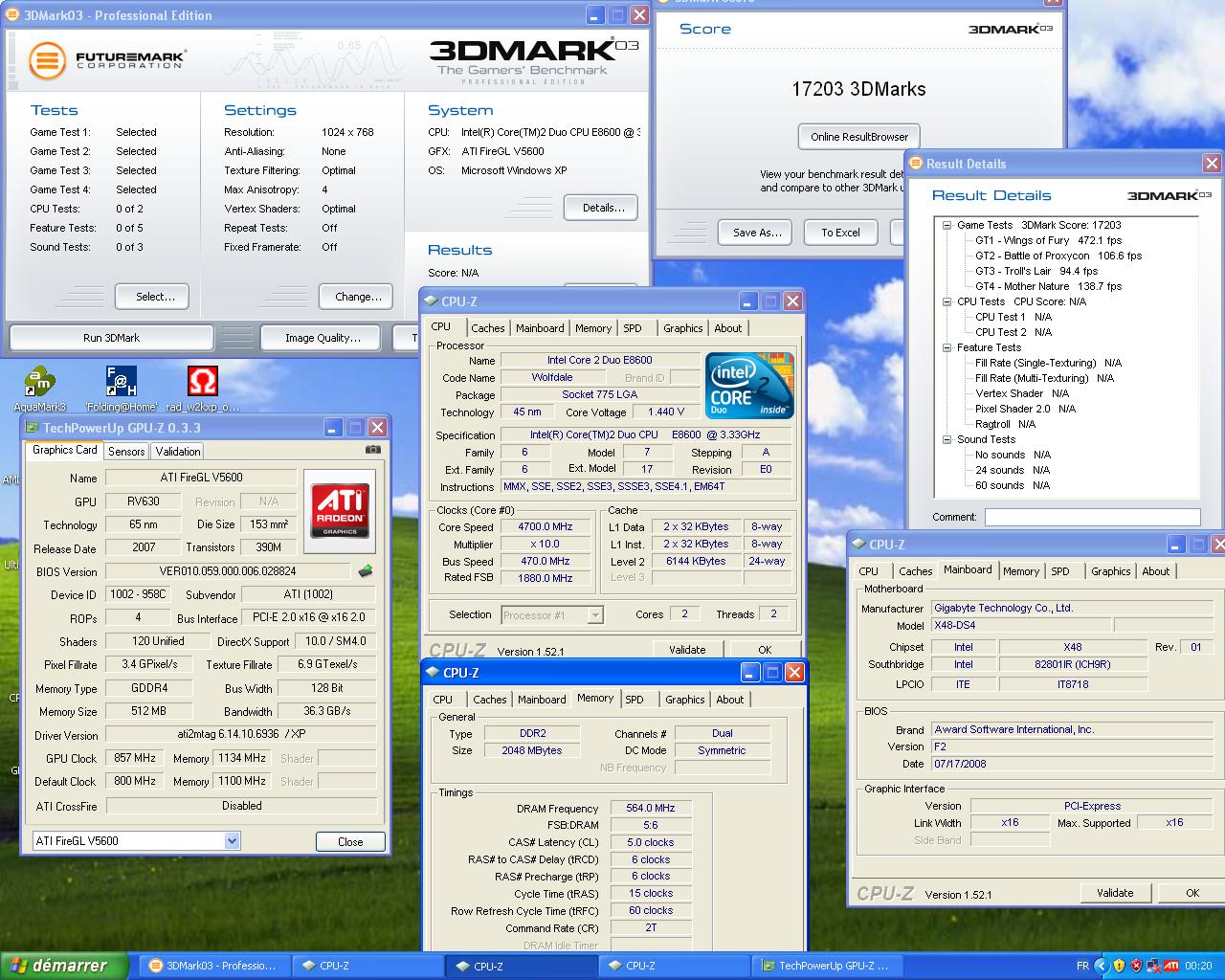1225x980 pixels.
Task: Click the BIOS Version field in GPU-Z
Action: 228,571
